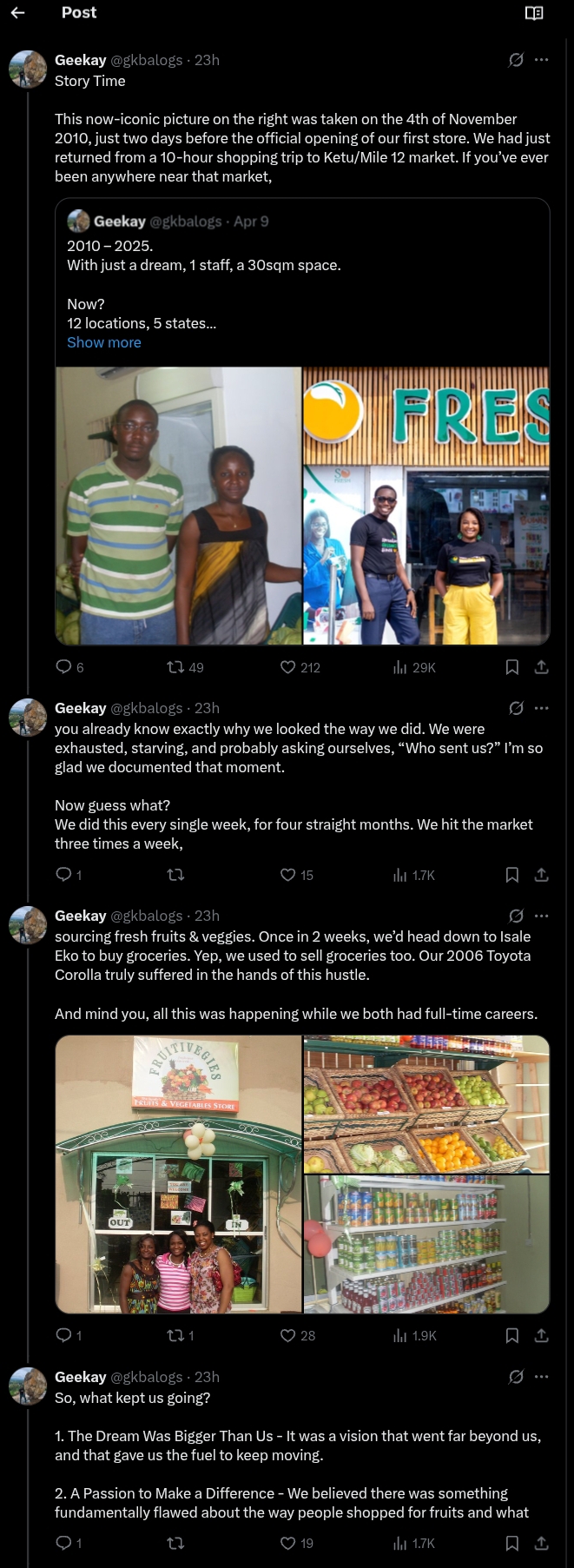Share the Story Time post
The width and height of the screenshot is (574, 1568).
click(x=541, y=667)
